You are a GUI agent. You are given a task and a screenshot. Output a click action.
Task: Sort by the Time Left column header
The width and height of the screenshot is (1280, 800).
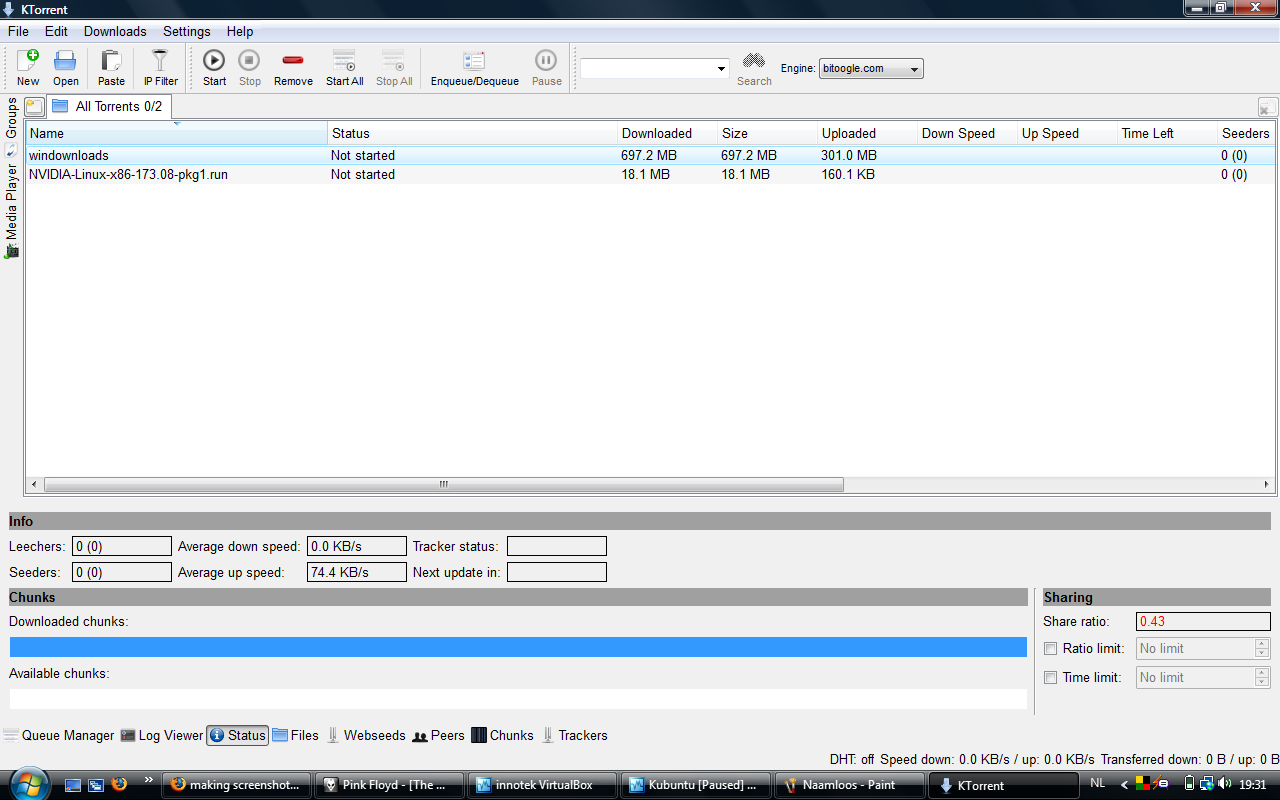[x=1167, y=133]
